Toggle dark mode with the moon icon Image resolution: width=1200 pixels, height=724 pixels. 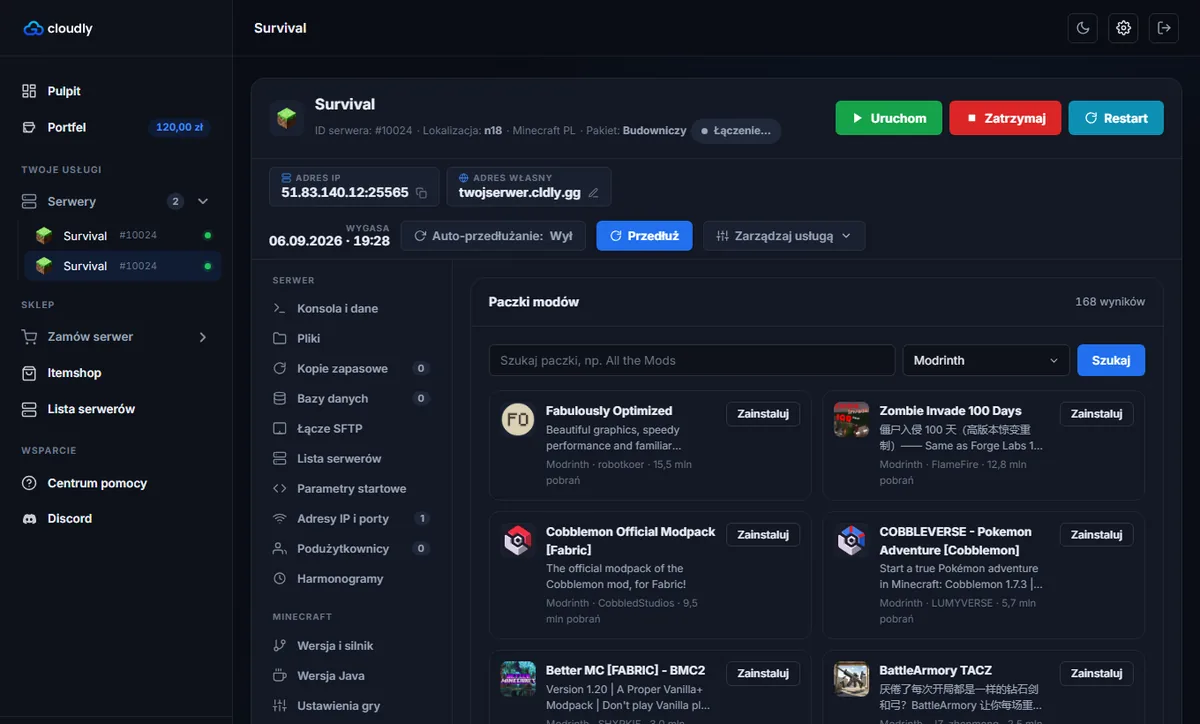(1083, 28)
